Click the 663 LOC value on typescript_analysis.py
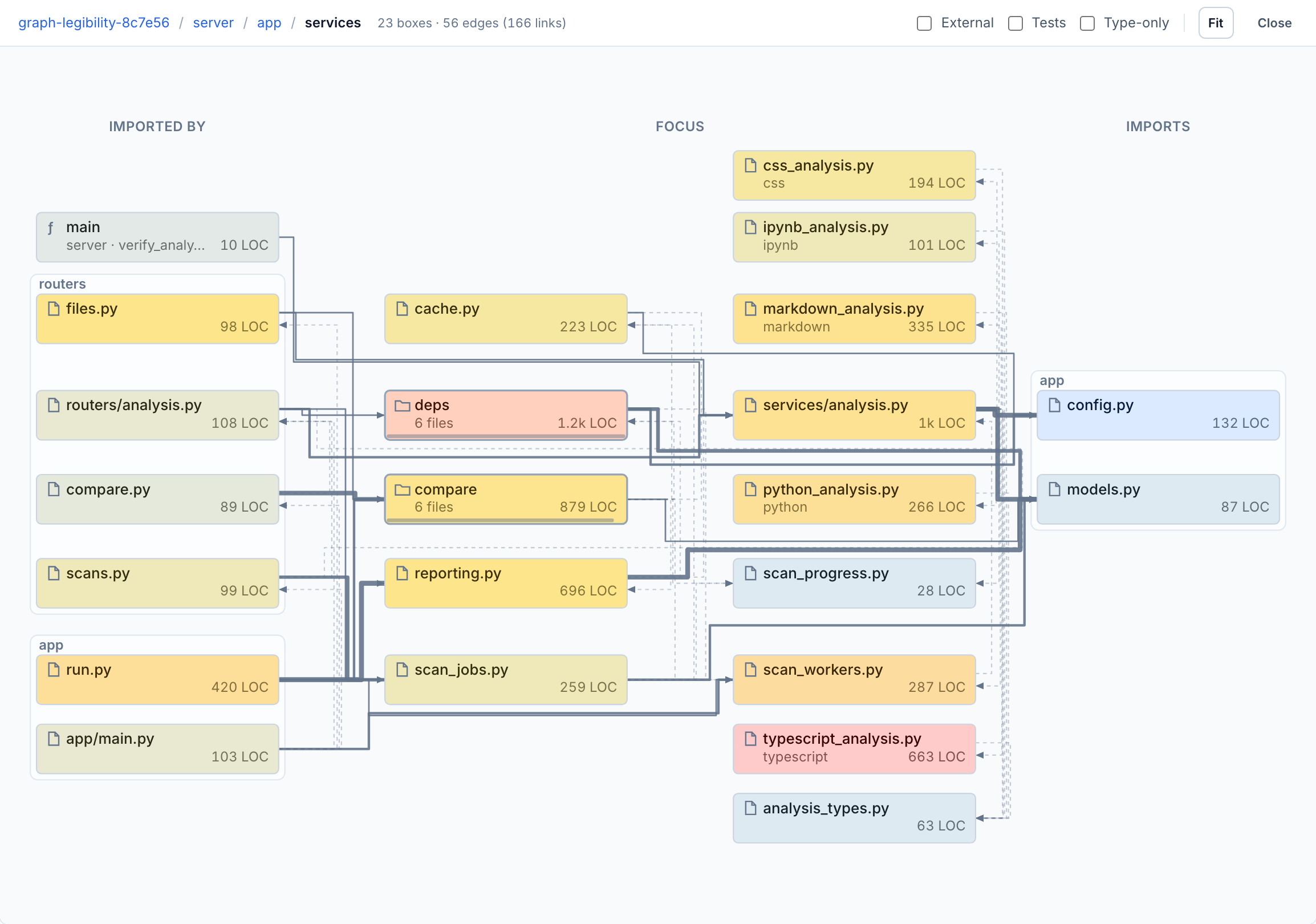Image resolution: width=1316 pixels, height=924 pixels. (x=937, y=757)
